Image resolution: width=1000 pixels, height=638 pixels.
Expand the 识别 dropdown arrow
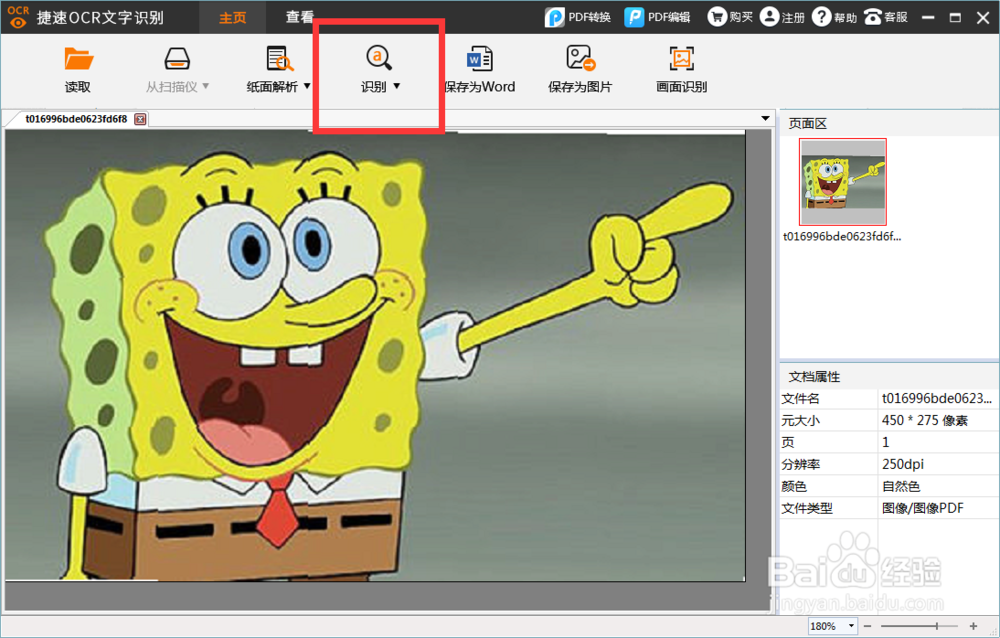point(397,86)
